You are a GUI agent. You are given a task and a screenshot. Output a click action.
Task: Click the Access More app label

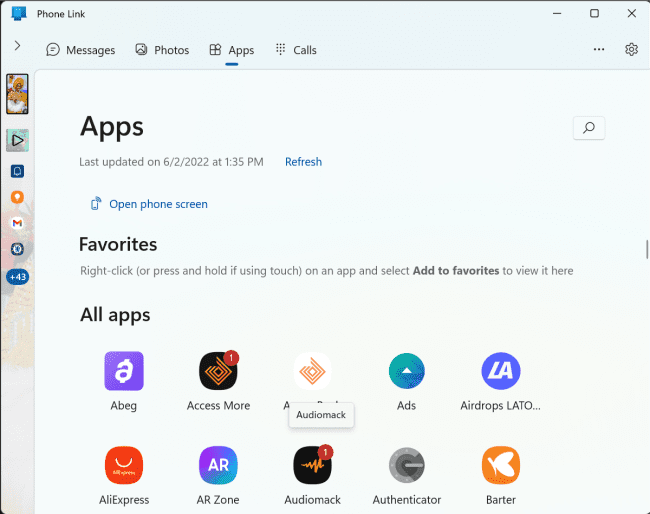(x=218, y=405)
